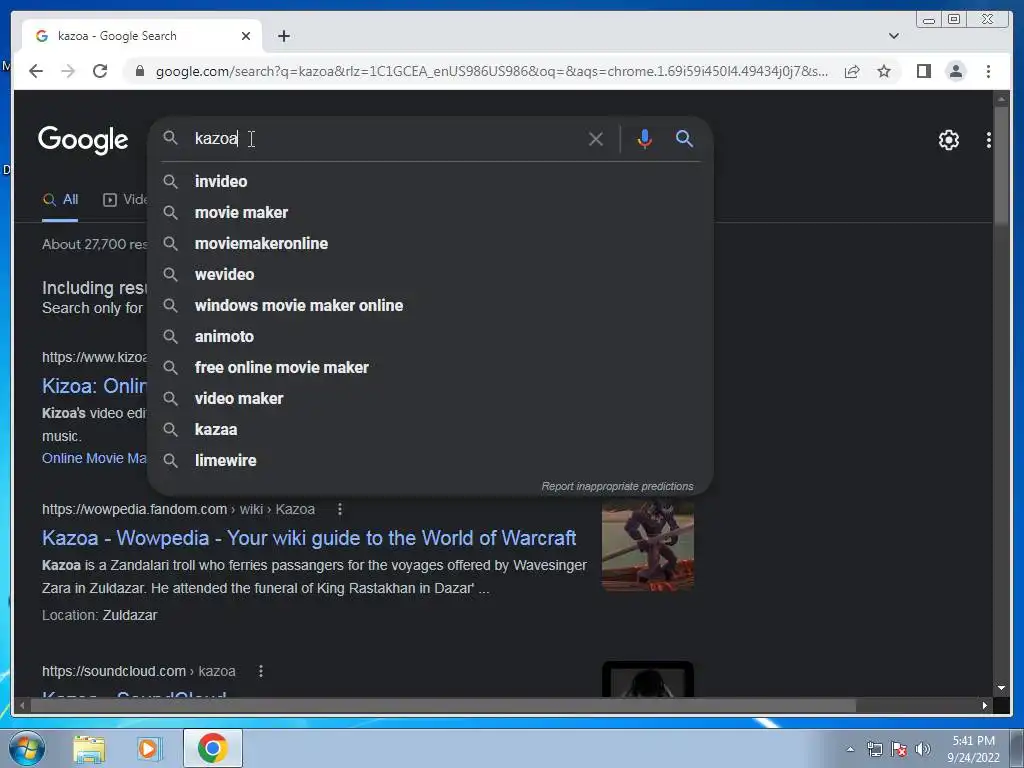Click the horizontal scrollbar right arrow

tap(985, 705)
